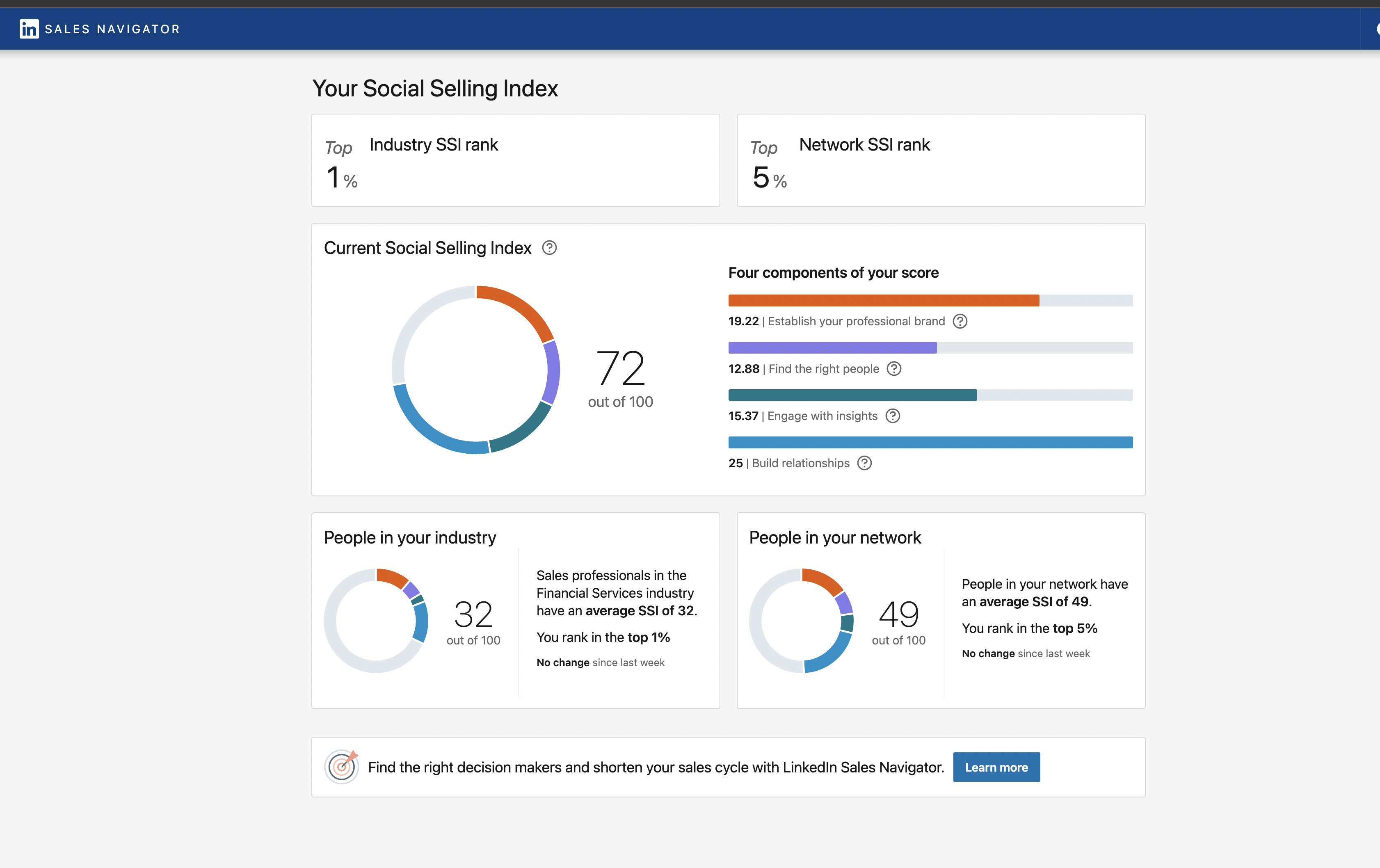Click the Four components of your score heading
Screen dimensions: 1380x868
[x=833, y=272]
